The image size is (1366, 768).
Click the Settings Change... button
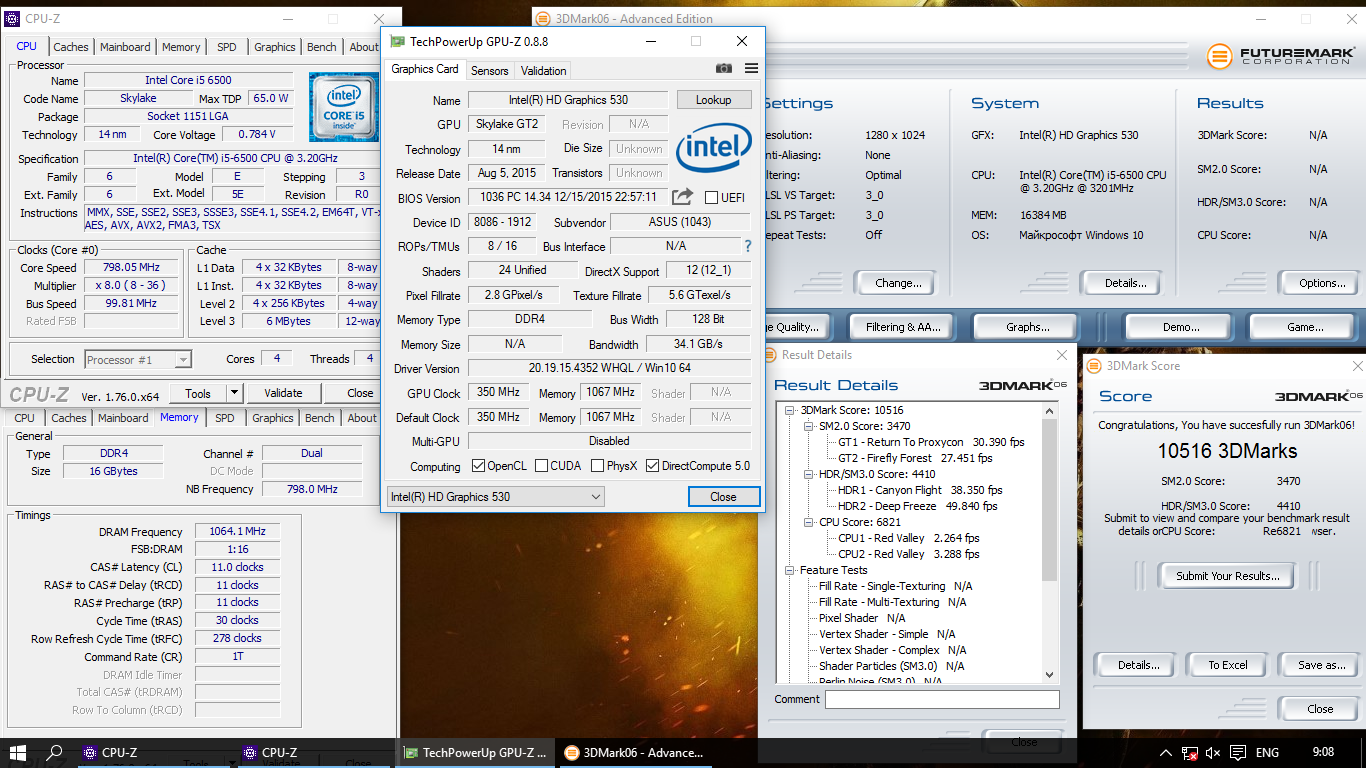click(898, 283)
